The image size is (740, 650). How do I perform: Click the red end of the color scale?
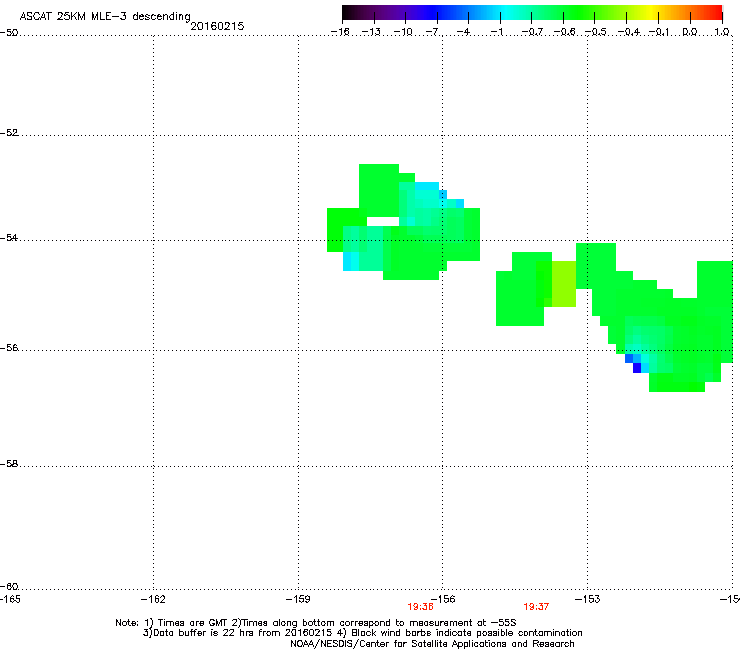click(715, 13)
